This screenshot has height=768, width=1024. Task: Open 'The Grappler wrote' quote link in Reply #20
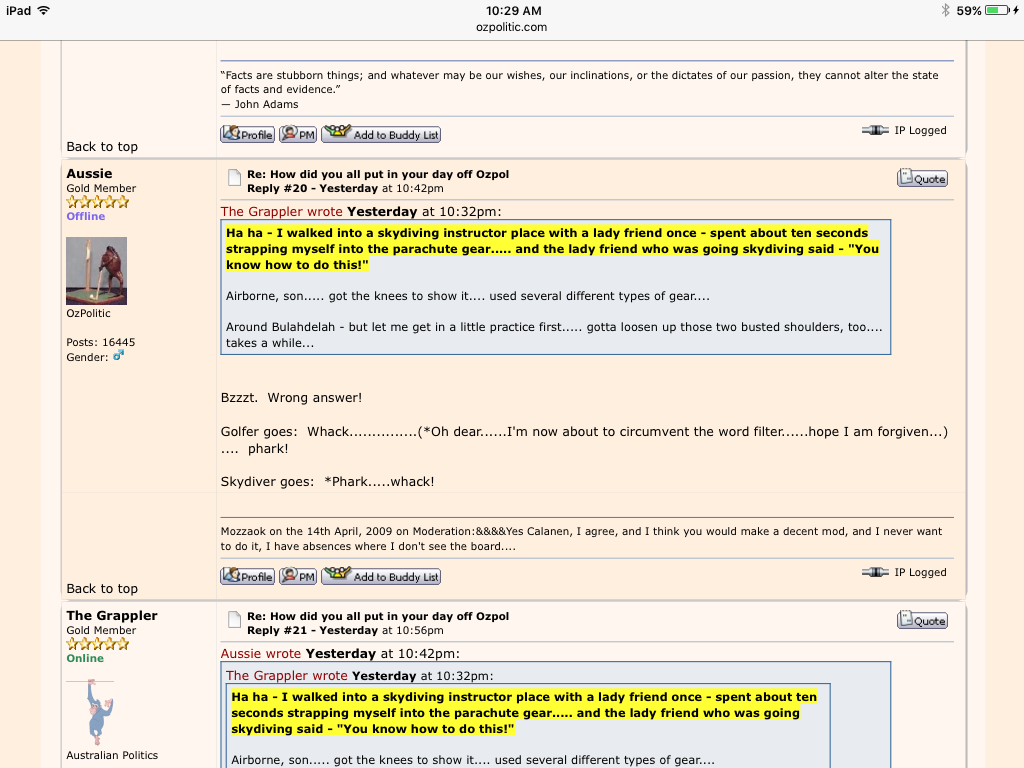pos(282,212)
